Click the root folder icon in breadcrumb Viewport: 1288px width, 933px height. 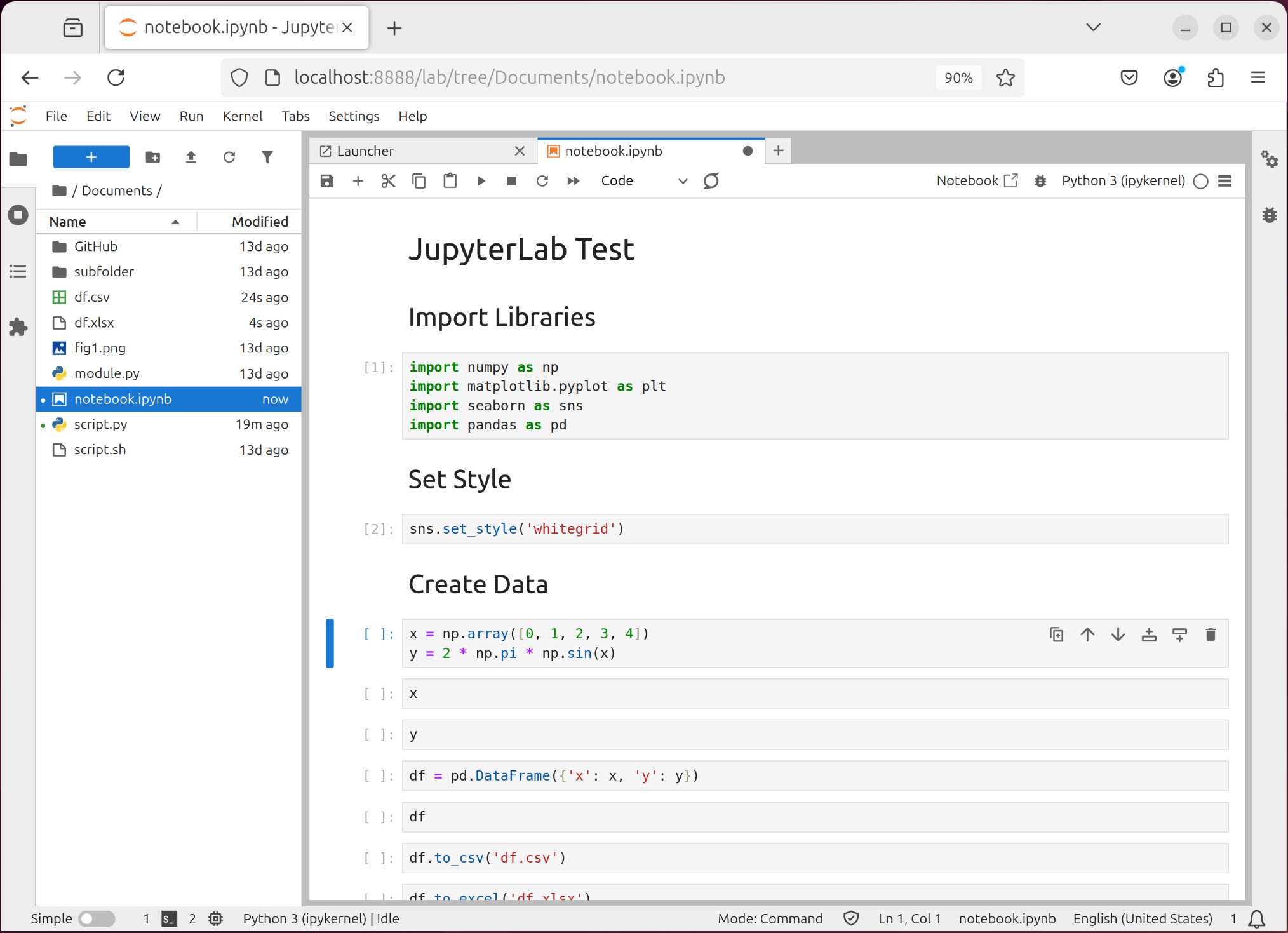click(60, 191)
